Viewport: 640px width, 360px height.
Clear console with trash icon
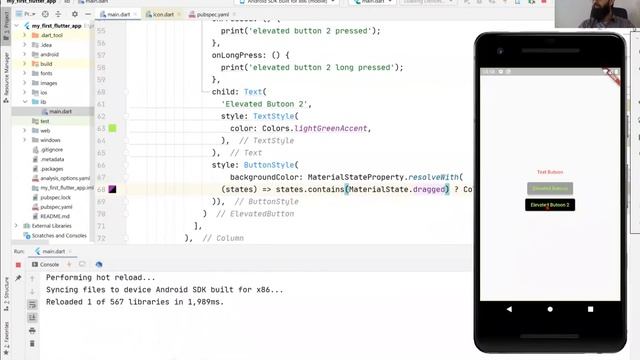32,344
